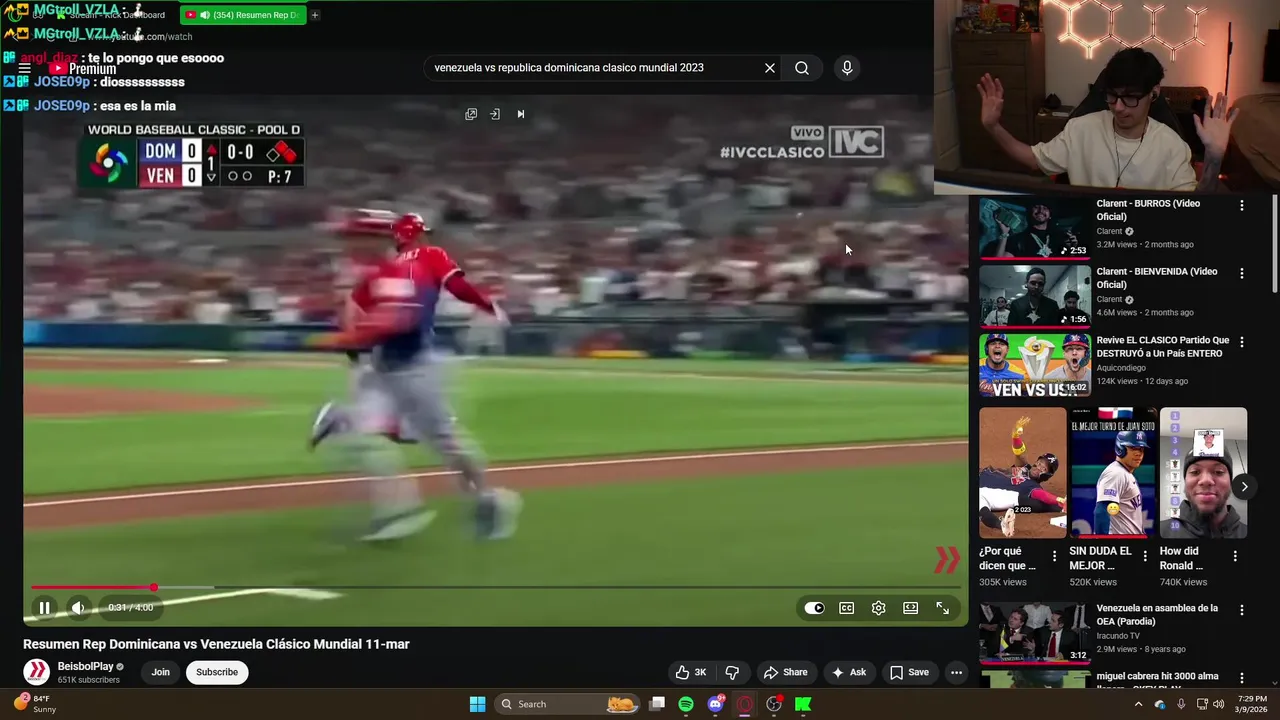Click the pop-out window icon above player
Image resolution: width=1280 pixels, height=720 pixels.
click(471, 114)
